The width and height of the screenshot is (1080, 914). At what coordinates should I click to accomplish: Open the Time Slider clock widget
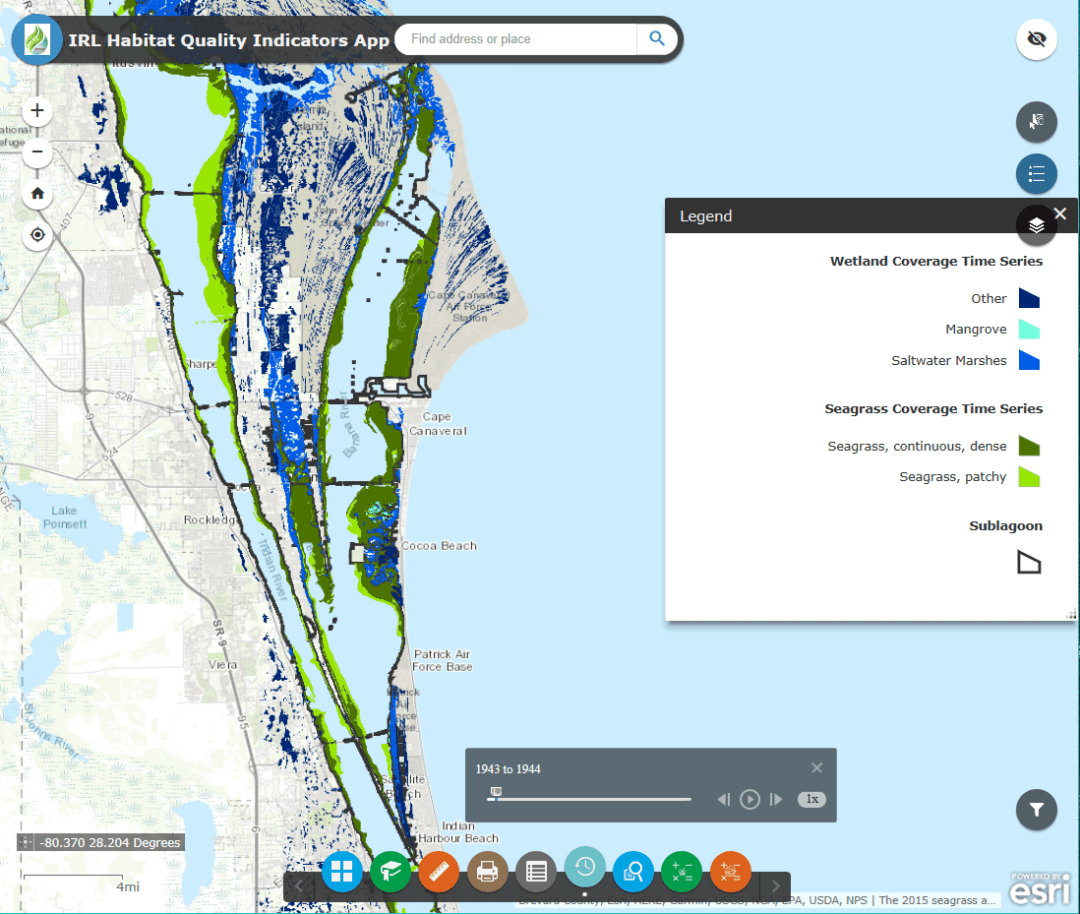point(585,866)
